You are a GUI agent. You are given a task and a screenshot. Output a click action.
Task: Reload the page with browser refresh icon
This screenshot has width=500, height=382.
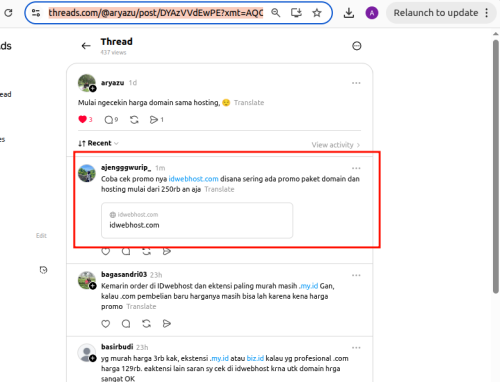point(8,13)
